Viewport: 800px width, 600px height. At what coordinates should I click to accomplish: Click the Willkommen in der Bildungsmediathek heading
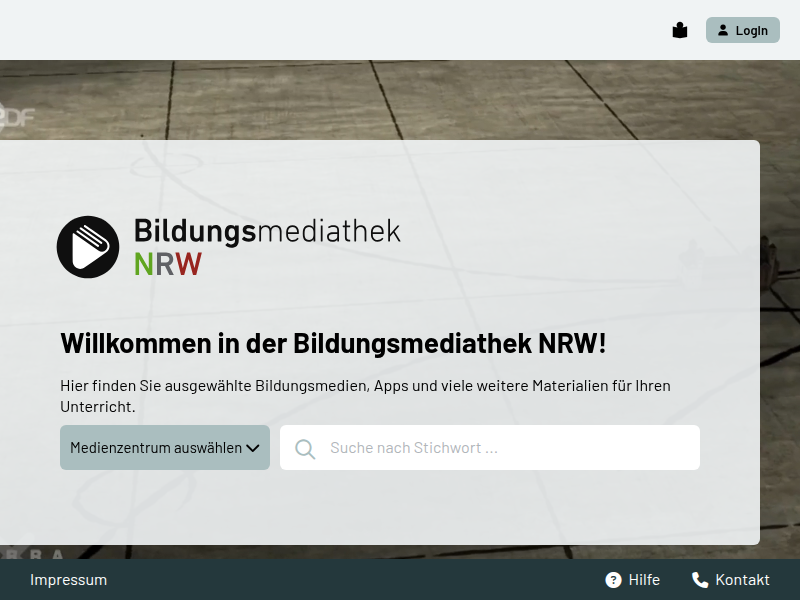pyautogui.click(x=333, y=343)
